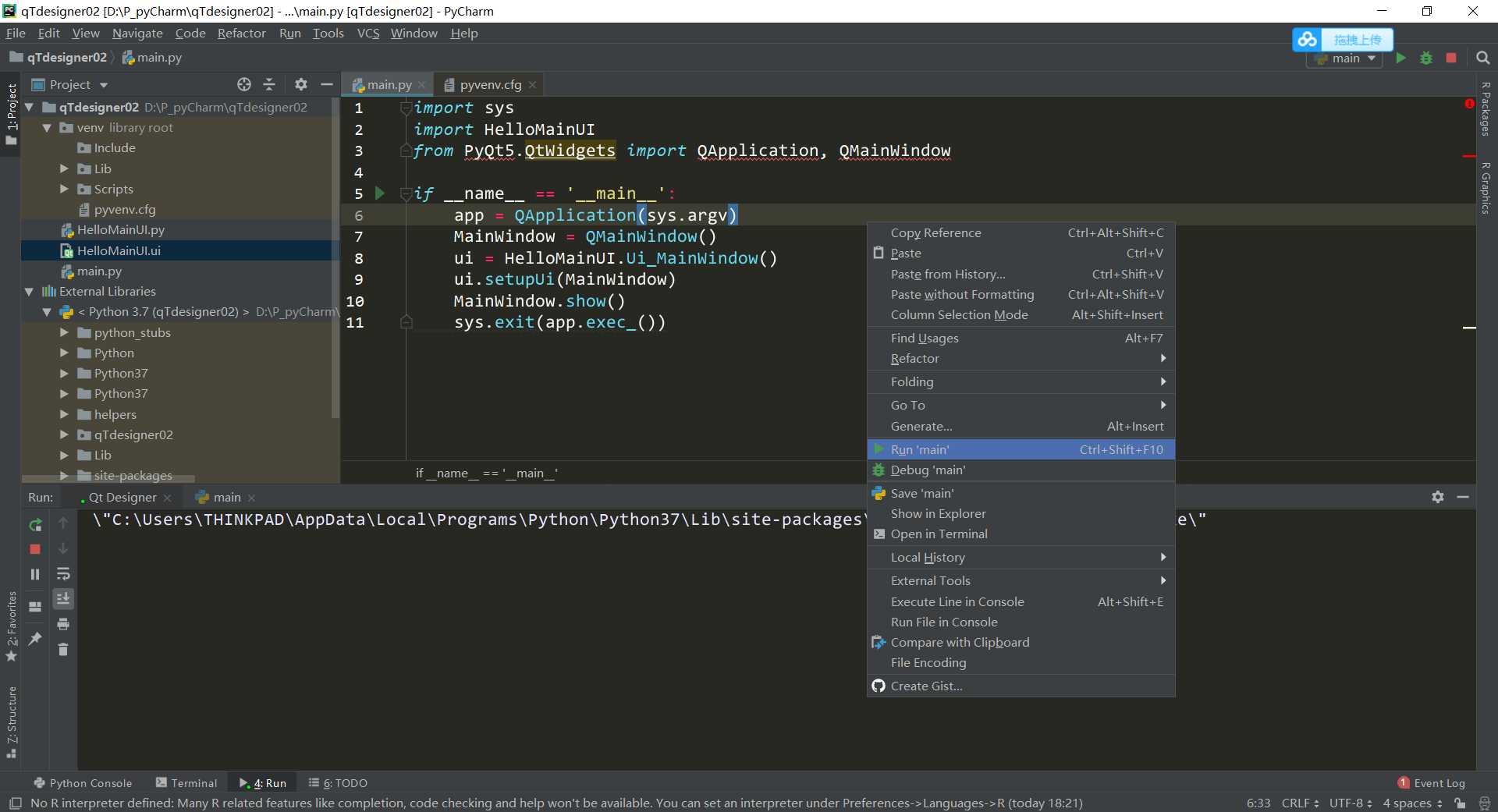Viewport: 1498px width, 812px height.
Task: Expand the Scripts folder in the project tree
Action: [x=65, y=189]
